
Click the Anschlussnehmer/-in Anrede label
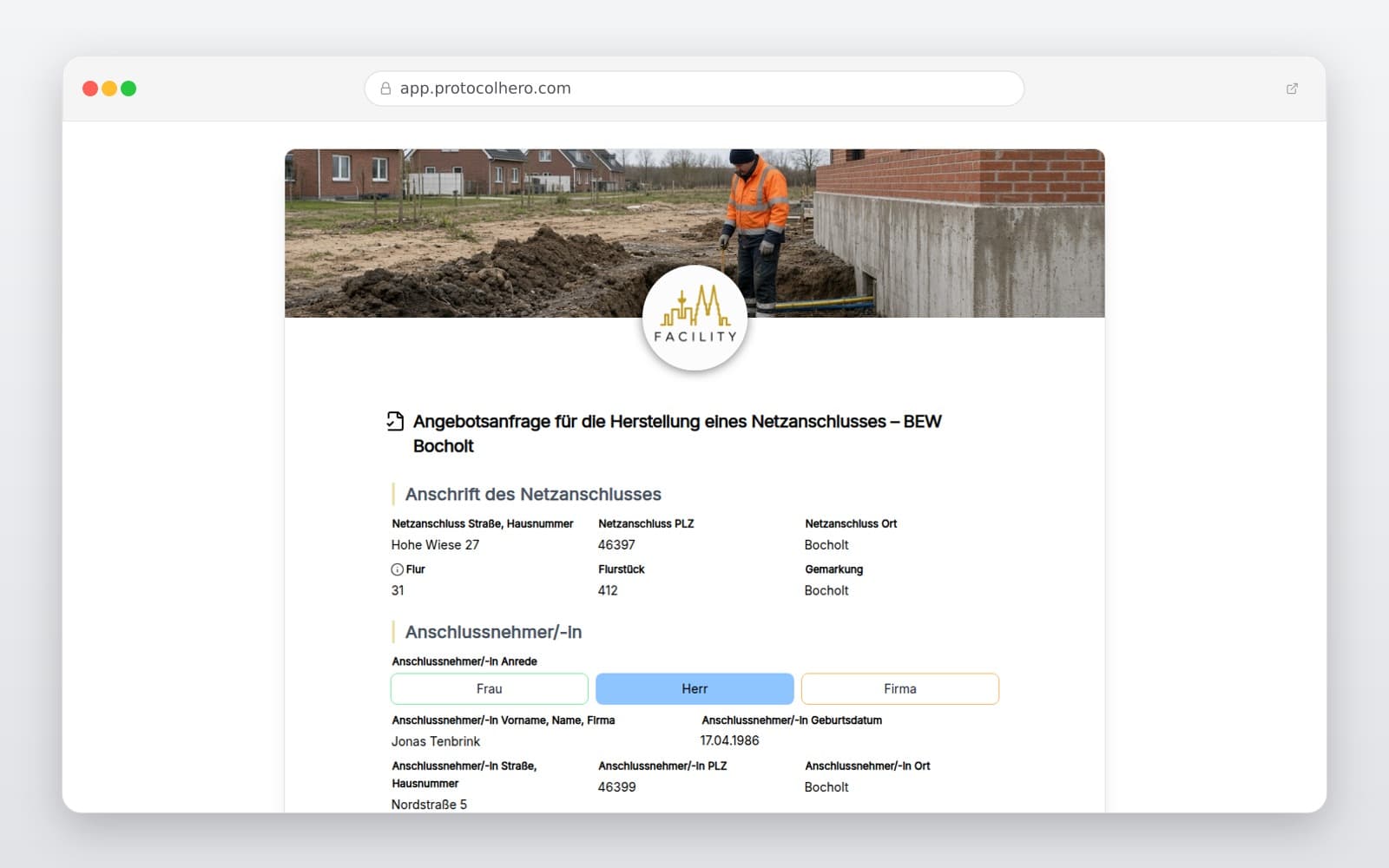(464, 661)
